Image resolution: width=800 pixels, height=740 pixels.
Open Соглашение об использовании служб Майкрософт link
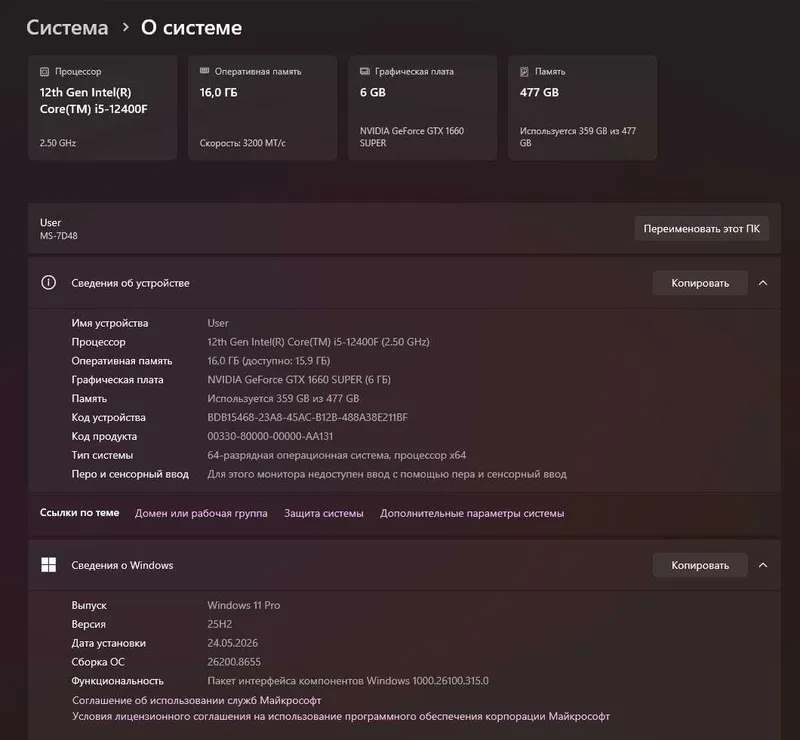tap(196, 700)
